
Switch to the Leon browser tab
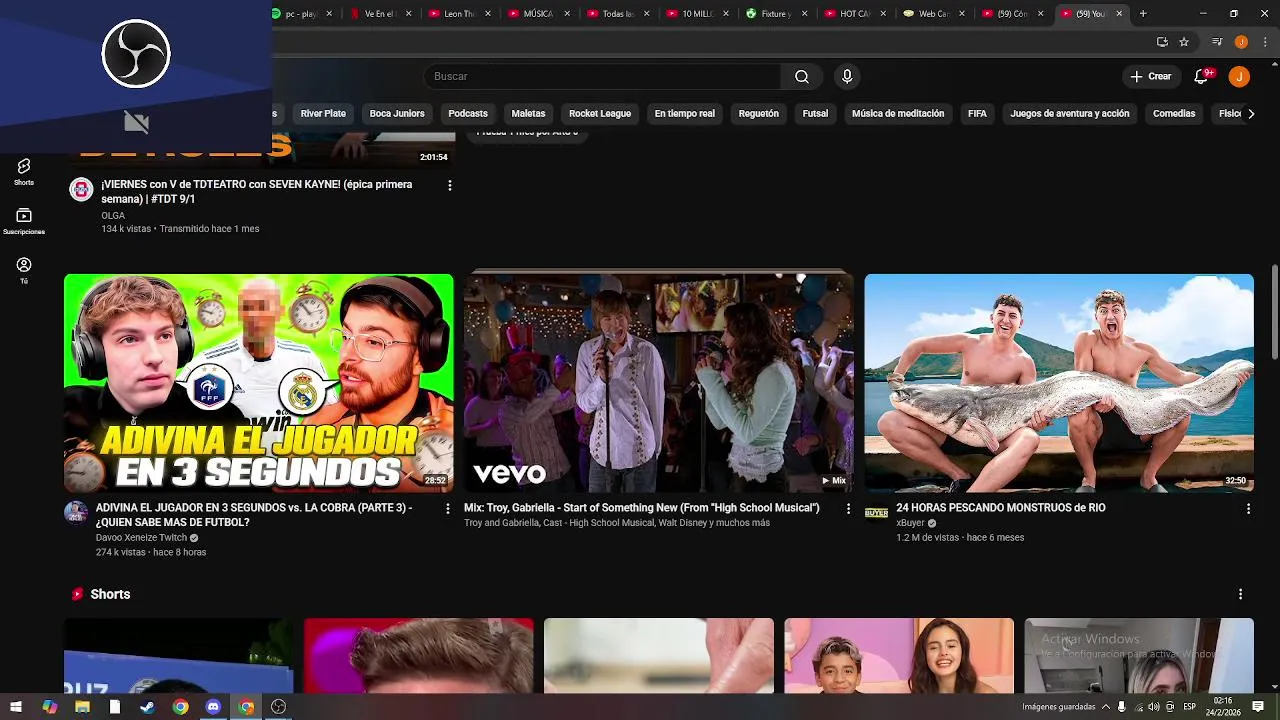click(x=458, y=14)
